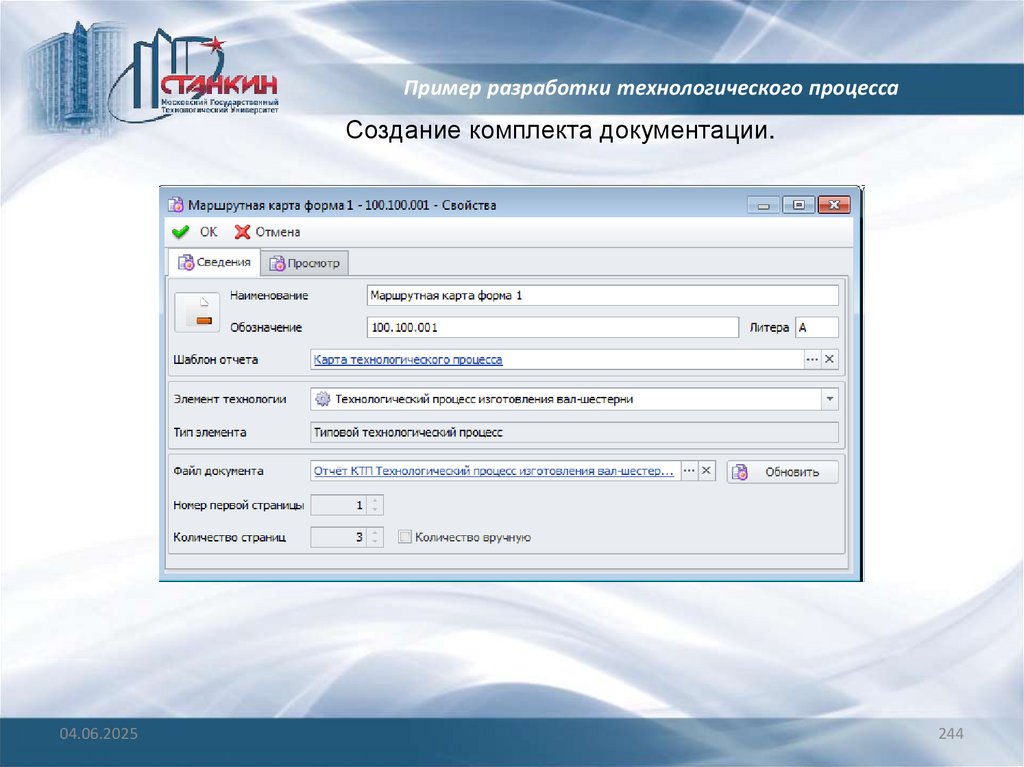
Task: Browse for Шаблон отчета with ellipsis button
Action: (812, 359)
